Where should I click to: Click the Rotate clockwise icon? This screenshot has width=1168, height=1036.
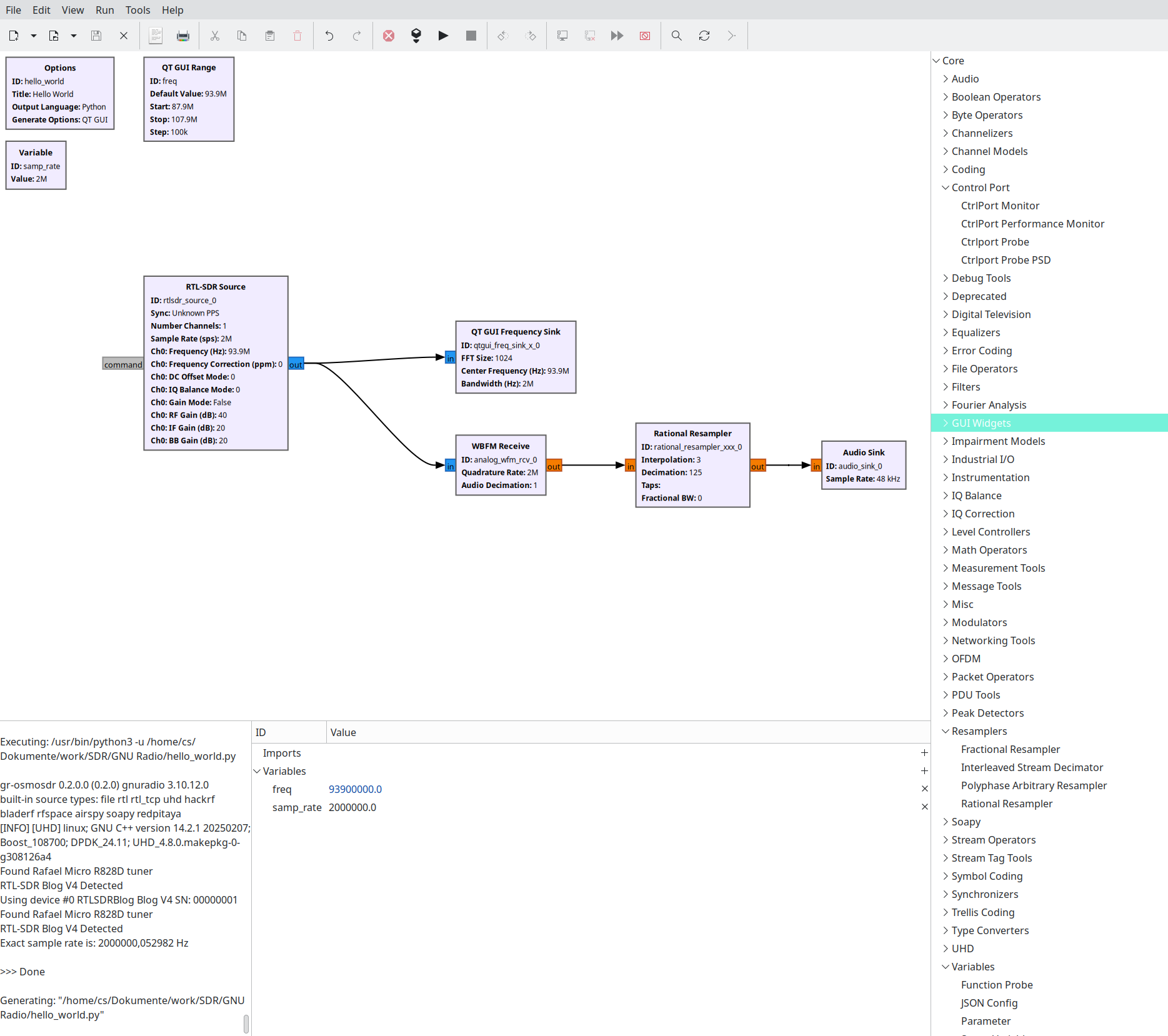531,36
